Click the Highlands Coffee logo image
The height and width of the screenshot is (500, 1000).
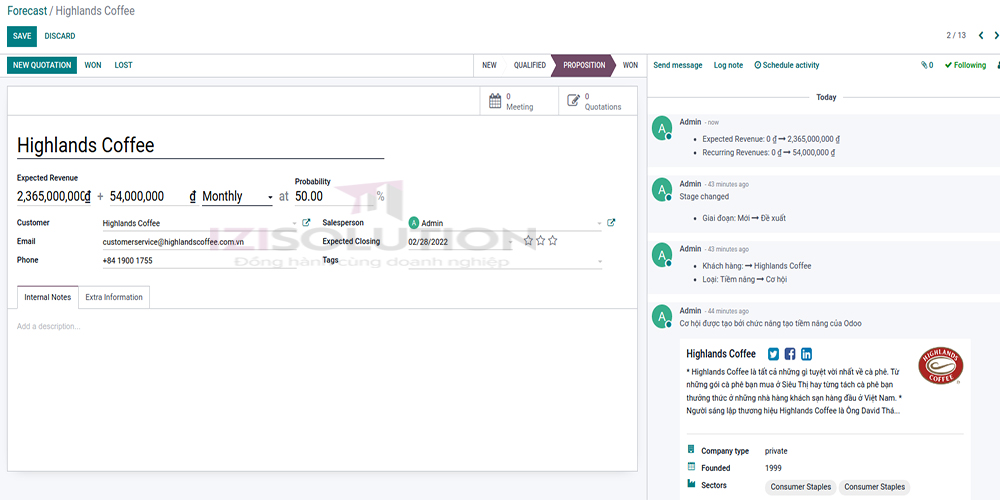pyautogui.click(x=940, y=365)
